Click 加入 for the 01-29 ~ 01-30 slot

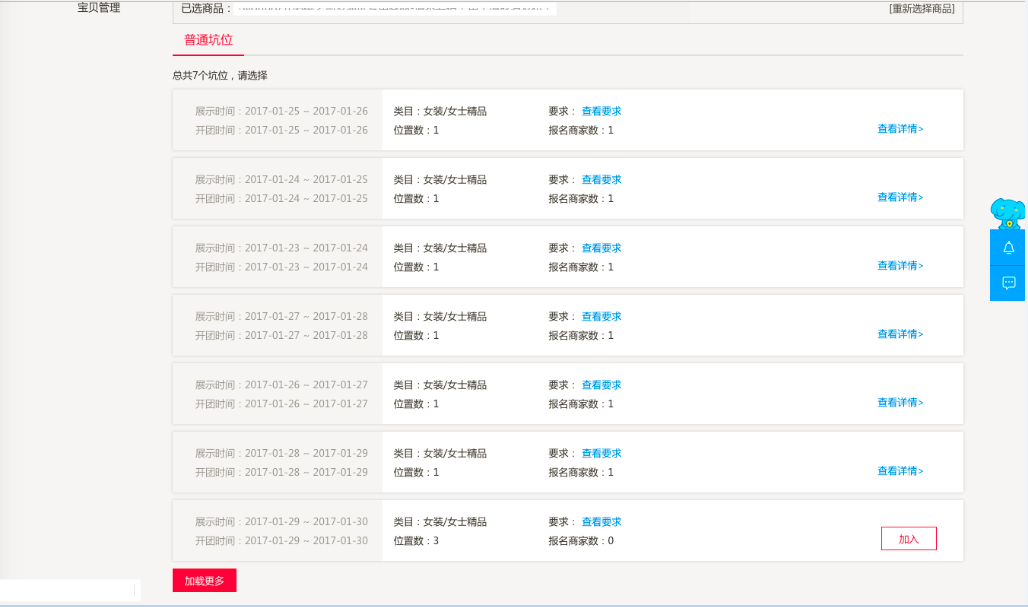point(908,539)
